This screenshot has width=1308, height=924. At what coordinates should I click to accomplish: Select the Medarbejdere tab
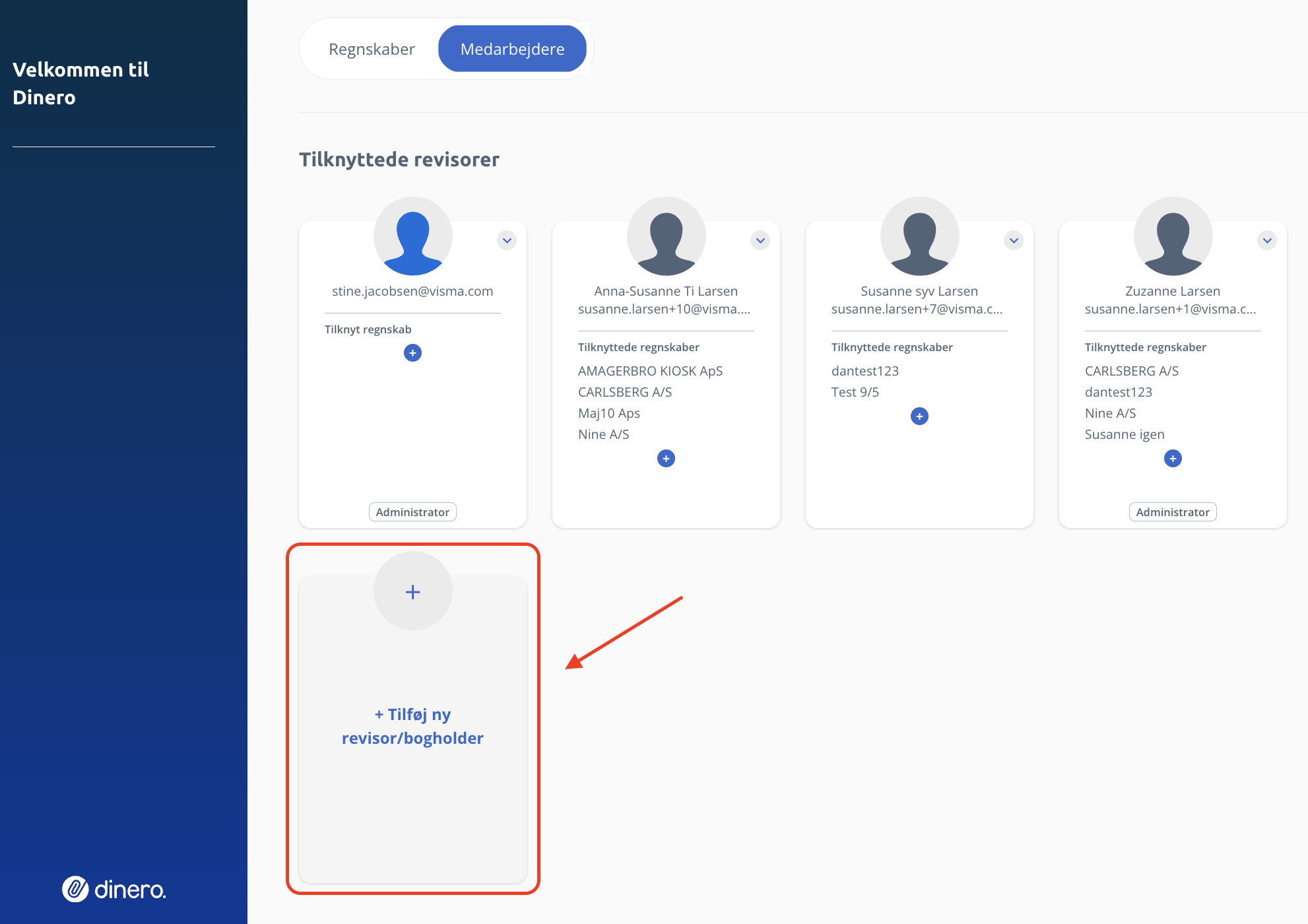(x=512, y=49)
